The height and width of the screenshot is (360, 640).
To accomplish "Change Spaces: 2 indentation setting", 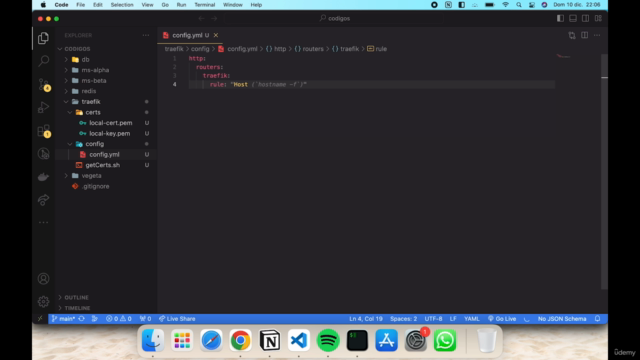I will point(403,319).
